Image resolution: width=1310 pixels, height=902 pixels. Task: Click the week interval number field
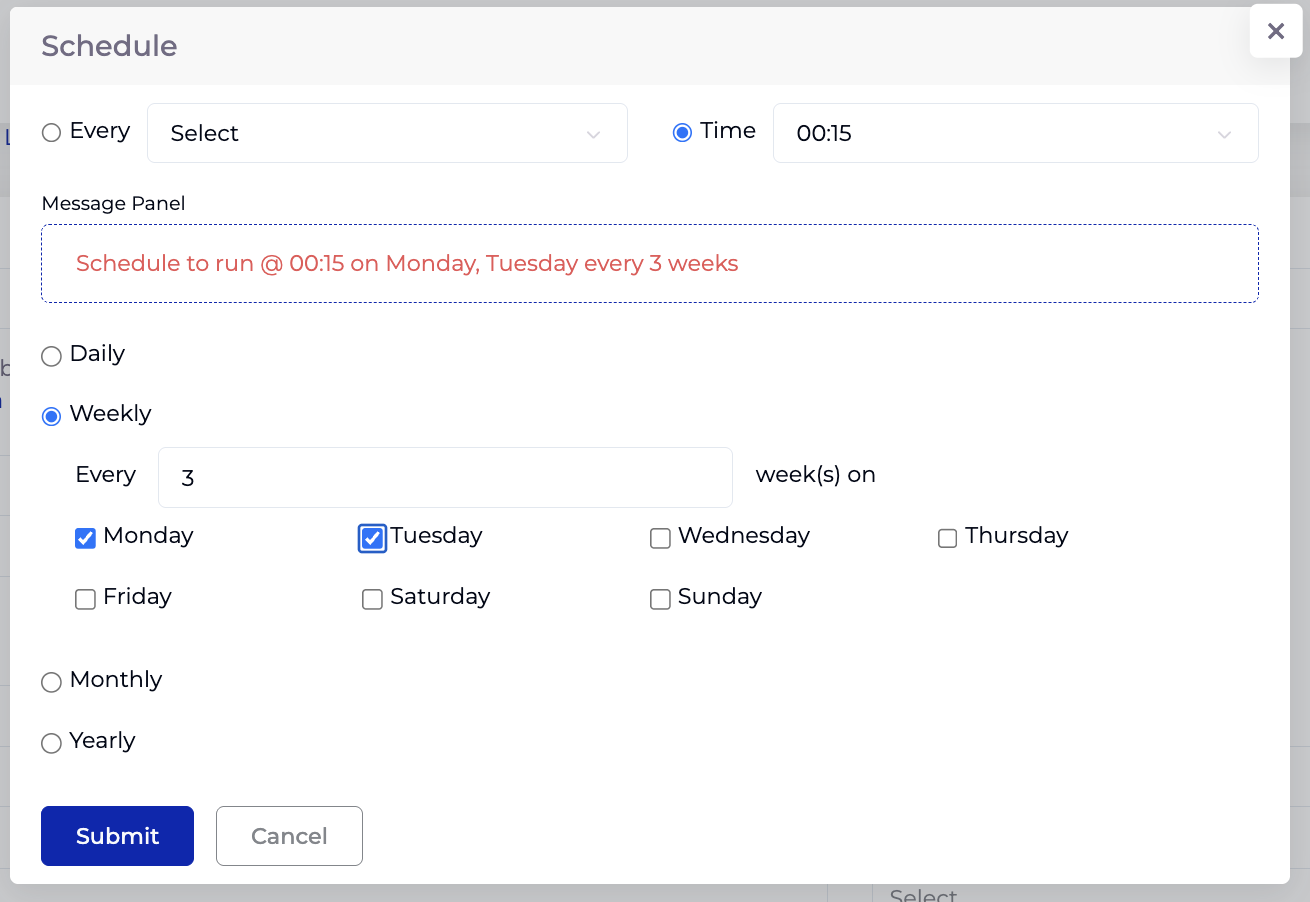point(445,477)
